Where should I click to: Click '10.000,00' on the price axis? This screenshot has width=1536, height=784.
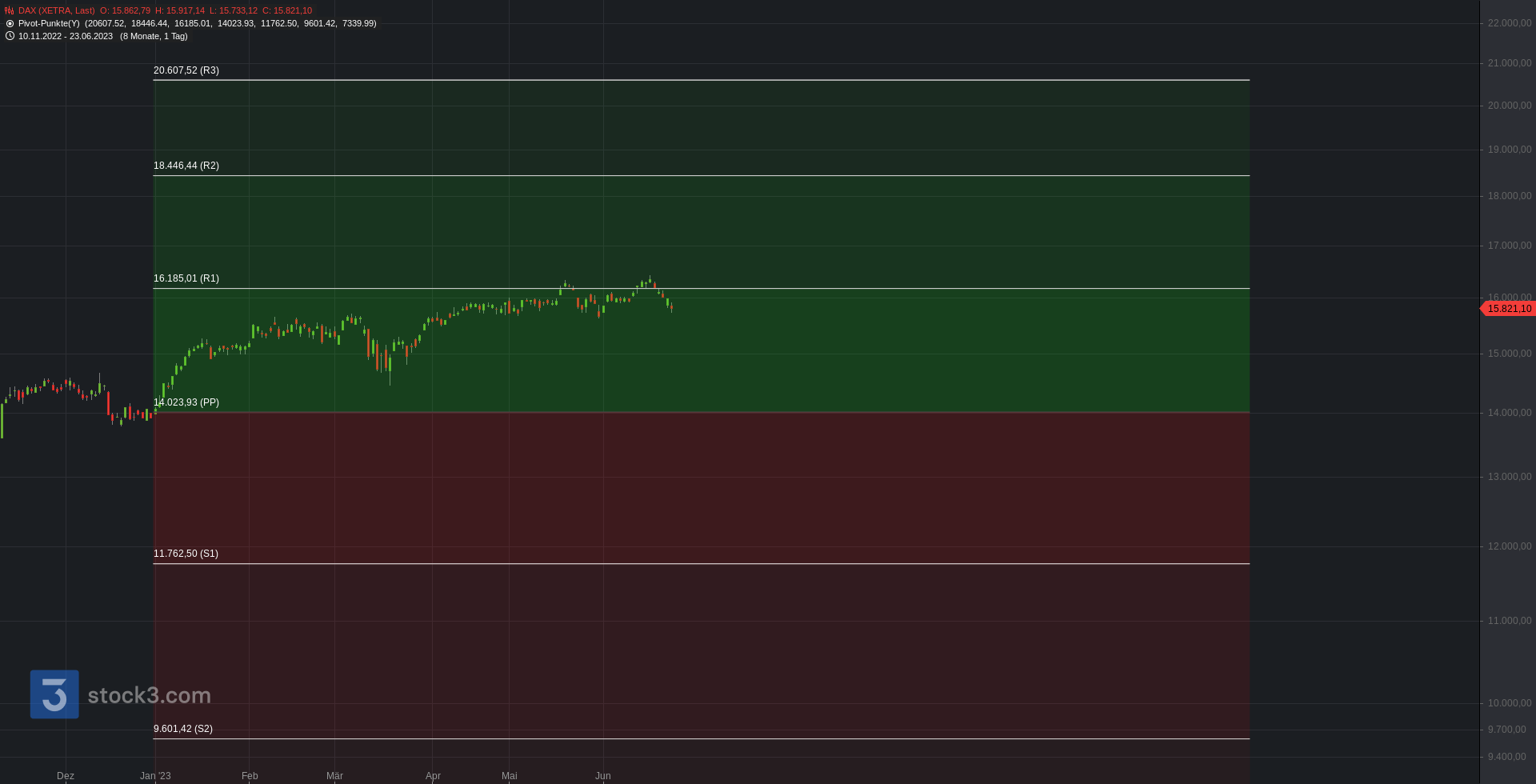coord(1510,703)
